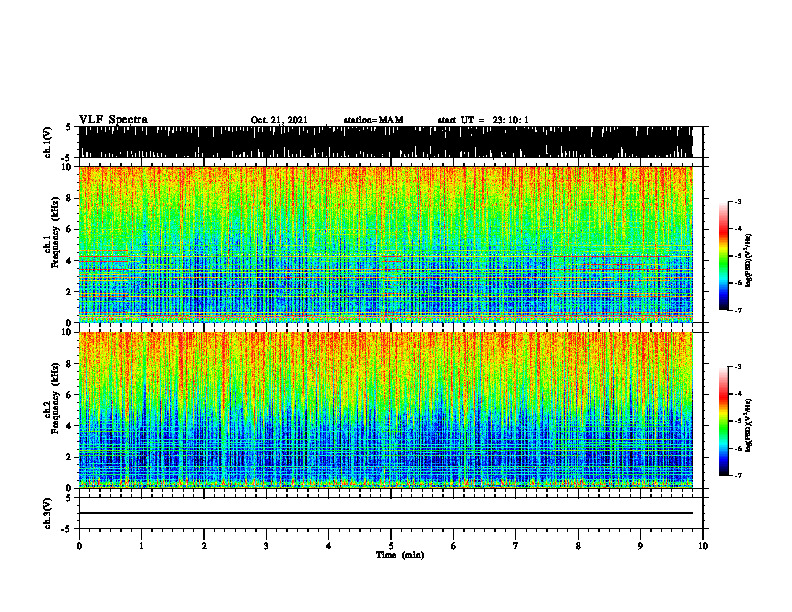This screenshot has height=612, width=792.
Task: Click the "4" tick on ch.1 frequency axis
Action: tap(70, 261)
